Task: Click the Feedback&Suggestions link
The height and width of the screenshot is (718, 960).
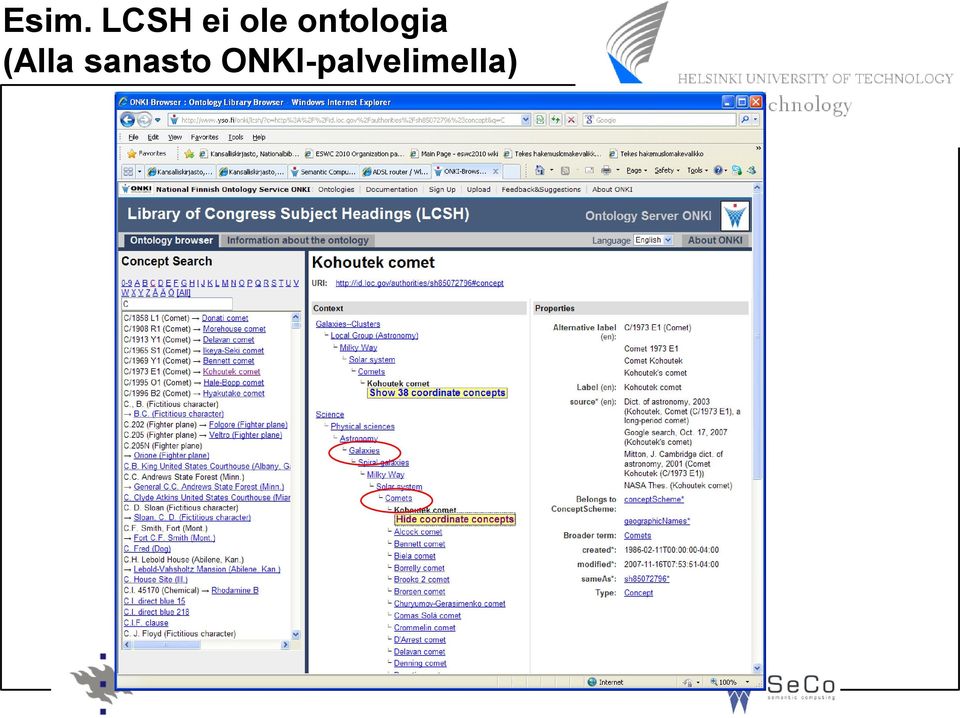Action: pos(541,189)
